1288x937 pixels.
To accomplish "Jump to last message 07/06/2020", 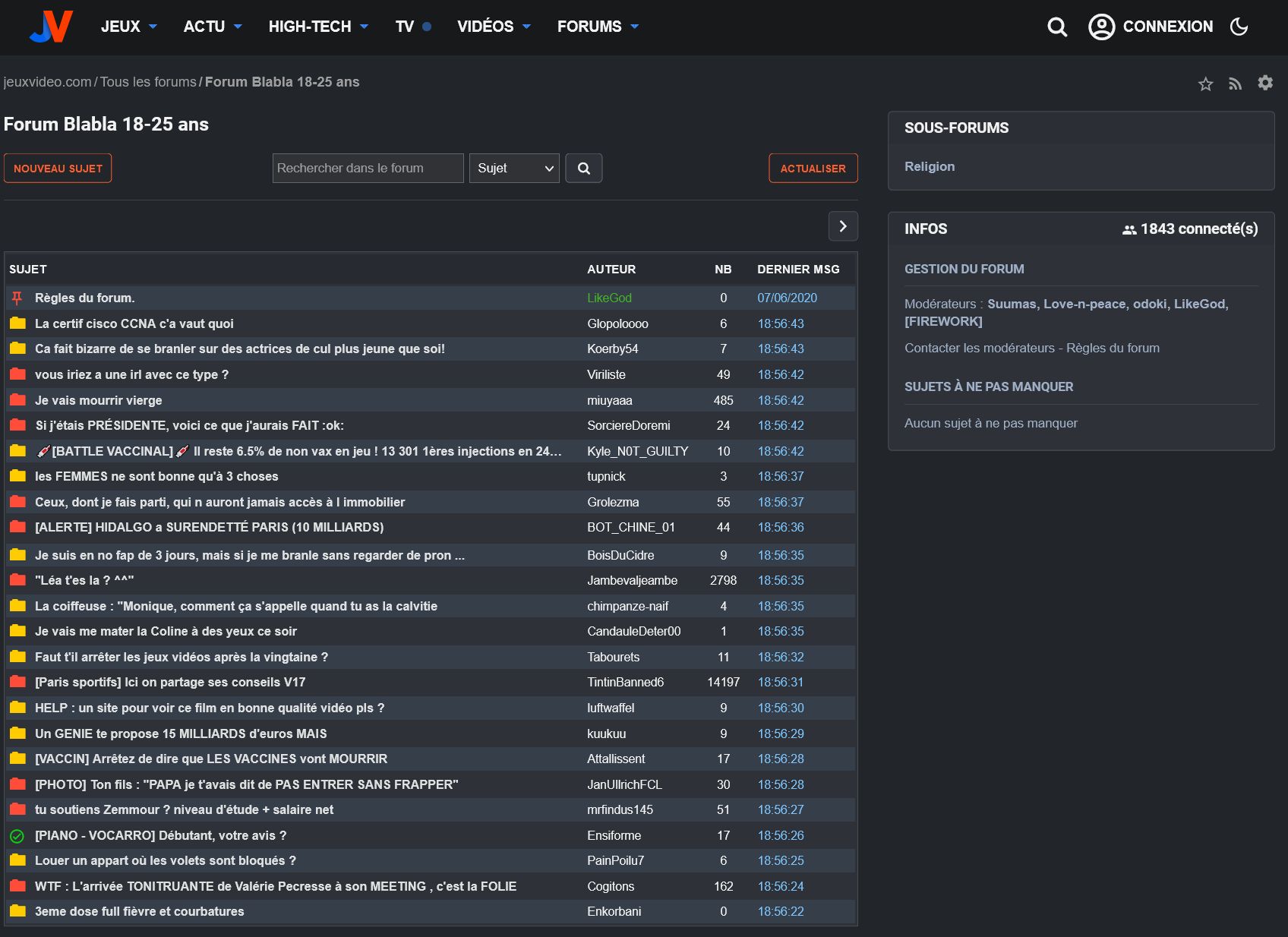I will point(787,298).
